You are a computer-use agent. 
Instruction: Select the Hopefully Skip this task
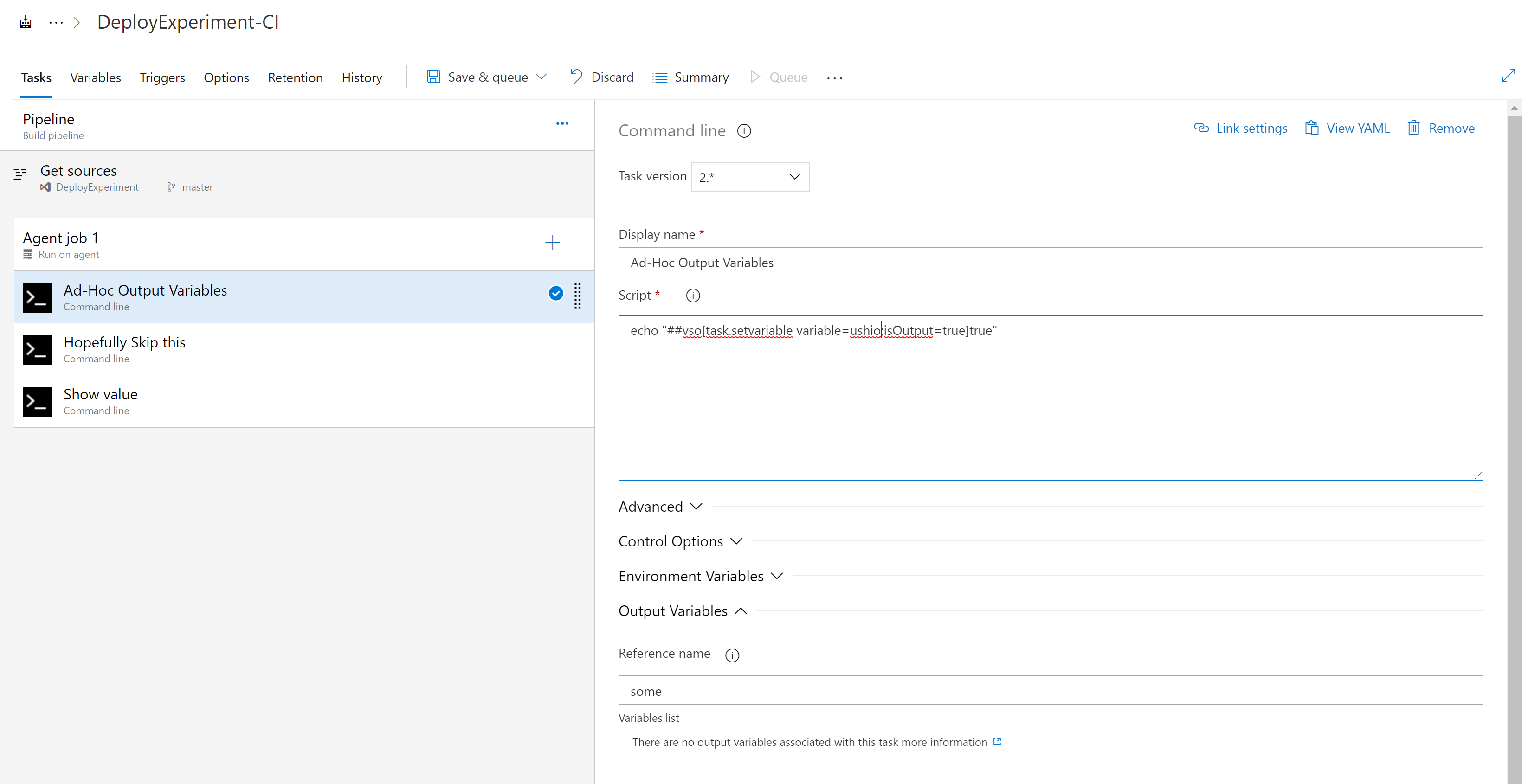(x=124, y=349)
